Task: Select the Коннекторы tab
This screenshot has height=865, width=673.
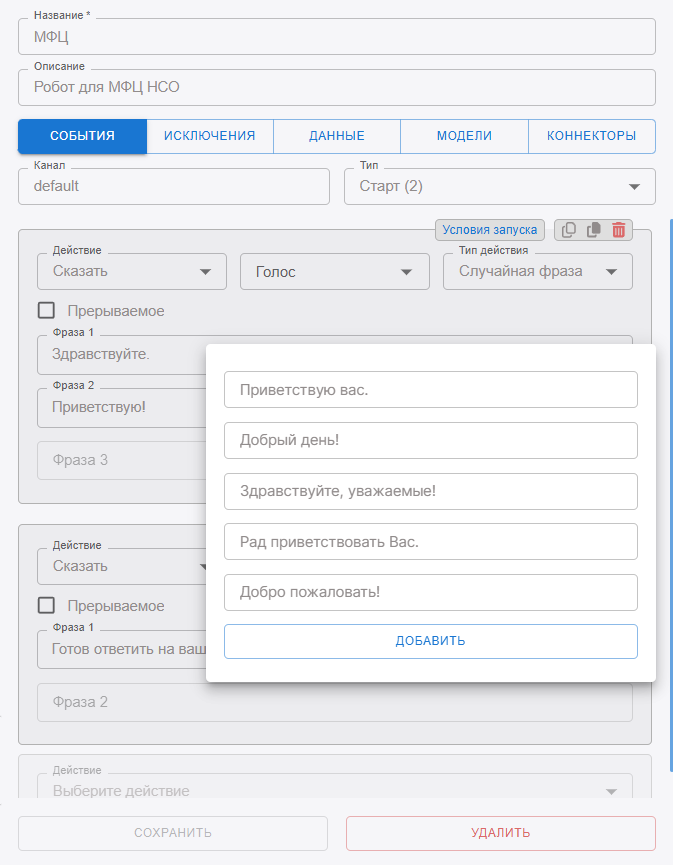Action: pos(591,136)
